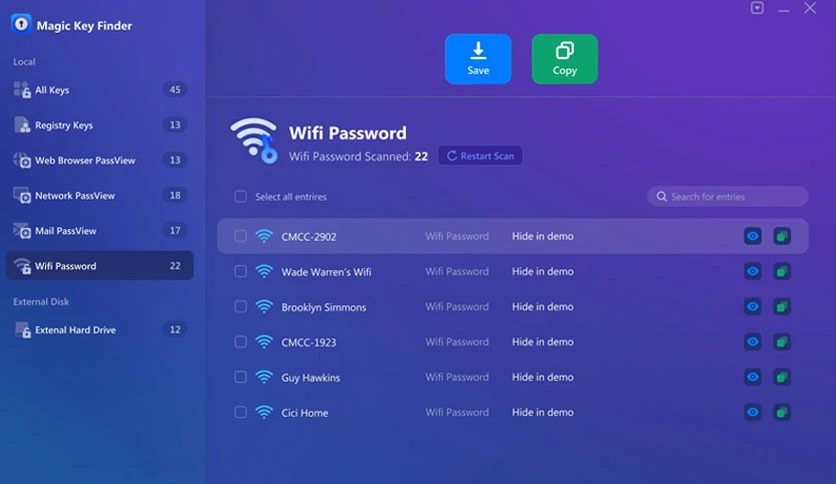The height and width of the screenshot is (484, 836).
Task: Open Extenal Hard Drive section
Action: coord(100,330)
